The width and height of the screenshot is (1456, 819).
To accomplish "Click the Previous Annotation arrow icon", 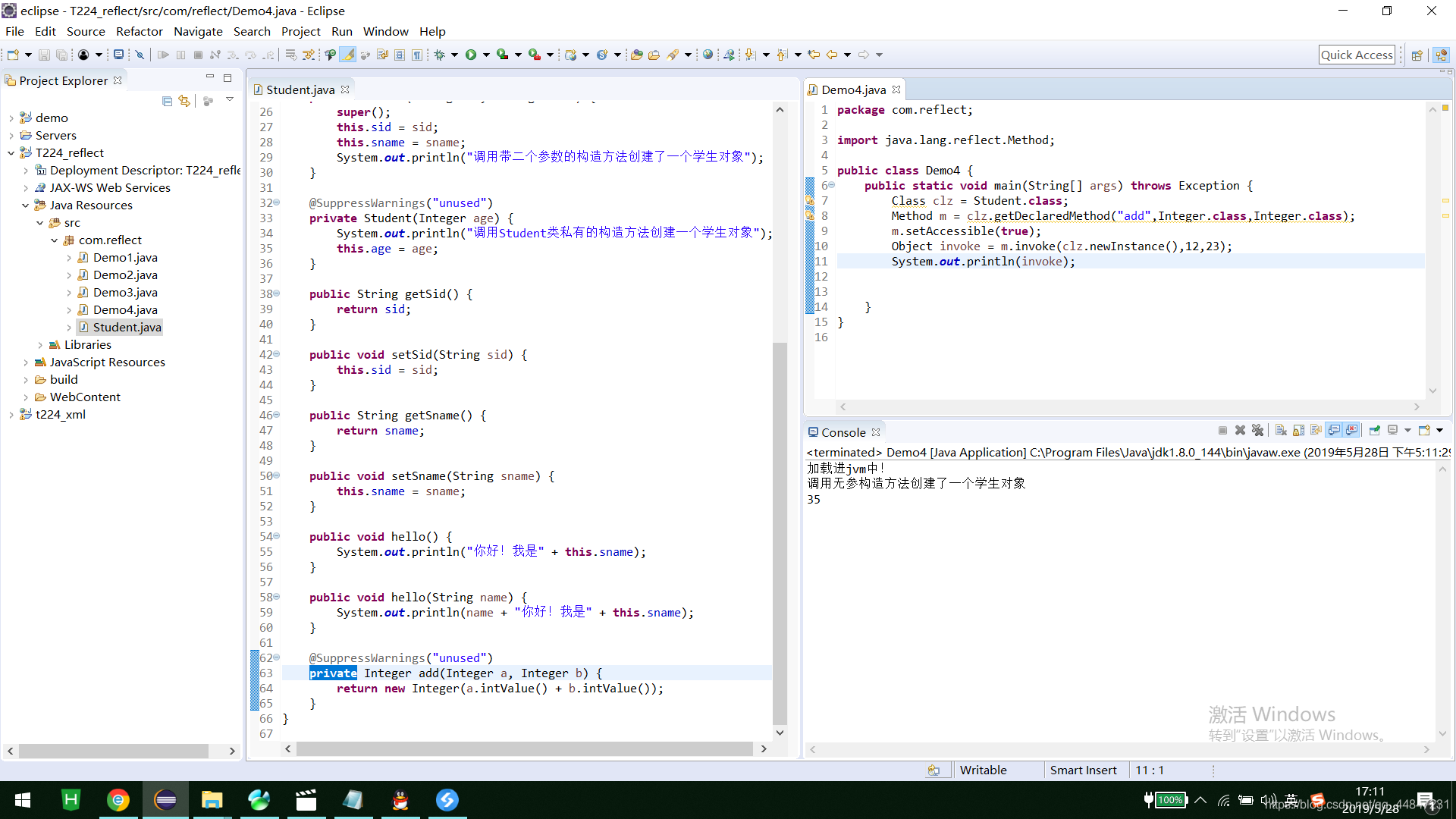I will pos(782,55).
